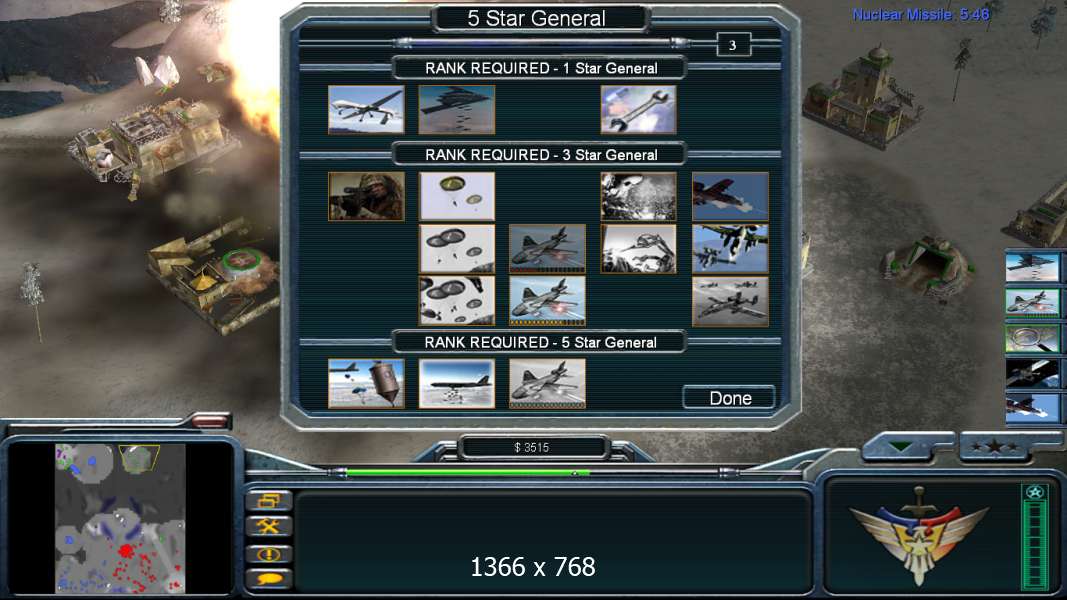This screenshot has width=1067, height=600.
Task: Pick the sniper Pathfinder power icon
Action: tap(366, 196)
